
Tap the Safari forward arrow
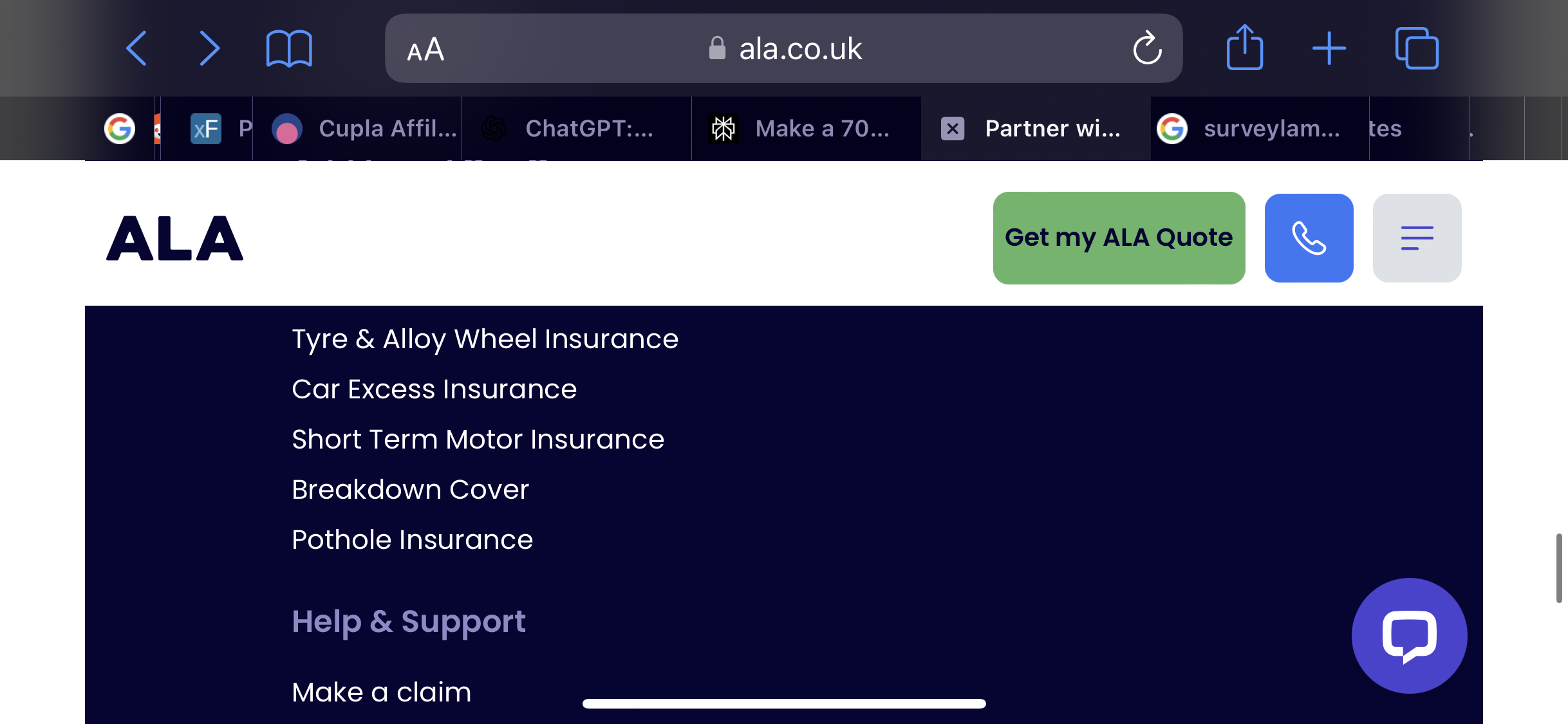209,48
